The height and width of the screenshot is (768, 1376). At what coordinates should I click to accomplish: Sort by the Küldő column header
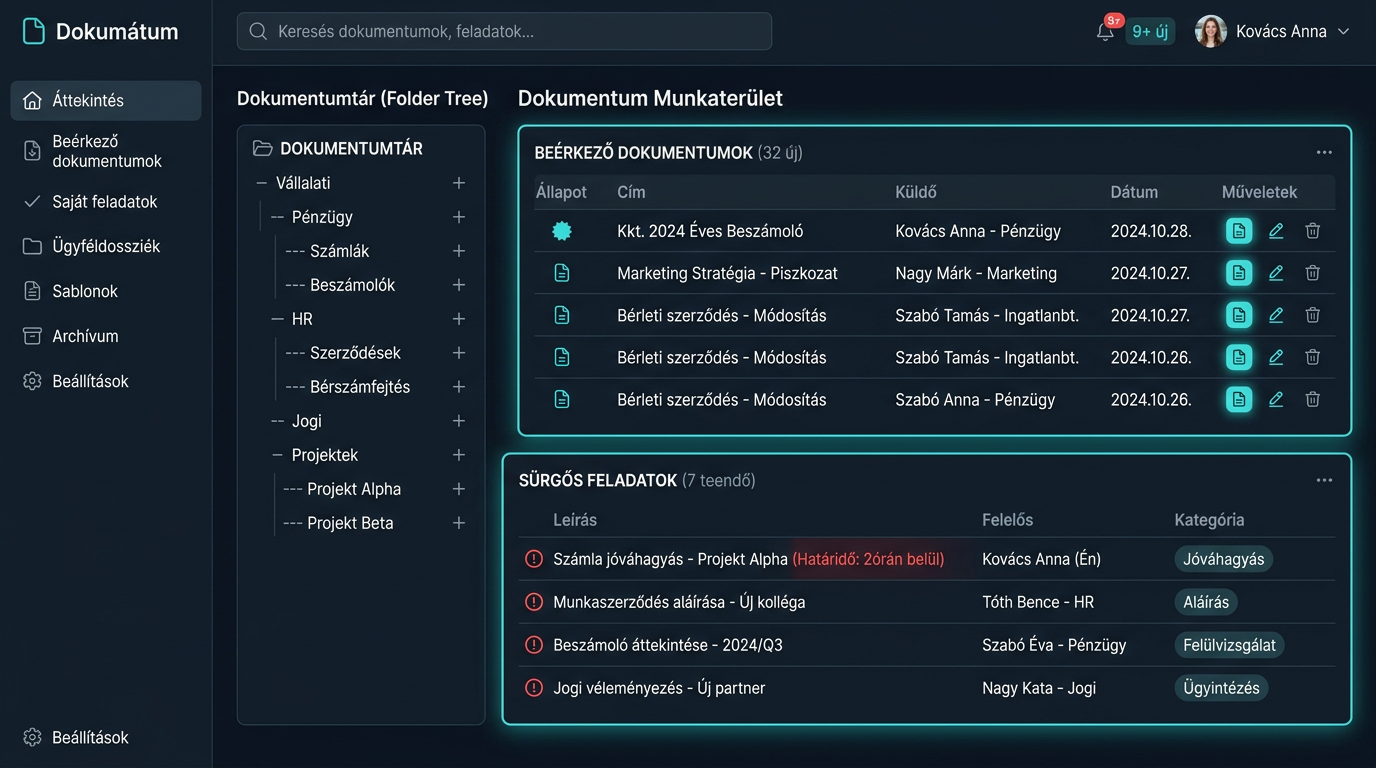click(916, 192)
